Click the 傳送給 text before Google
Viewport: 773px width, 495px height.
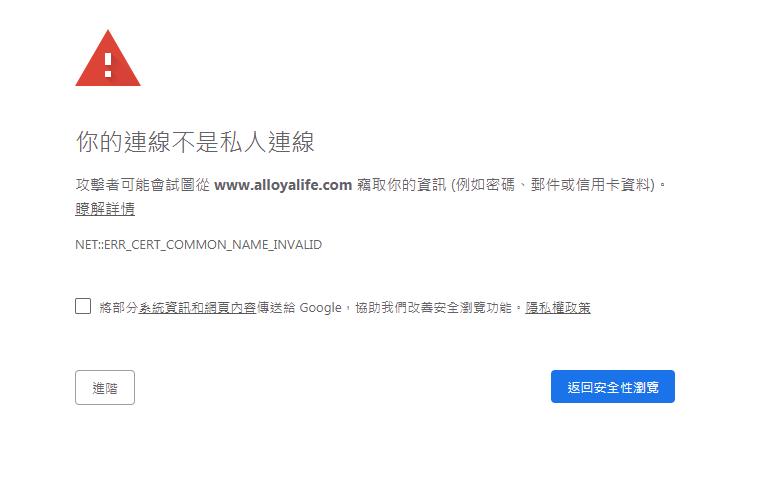click(x=276, y=308)
